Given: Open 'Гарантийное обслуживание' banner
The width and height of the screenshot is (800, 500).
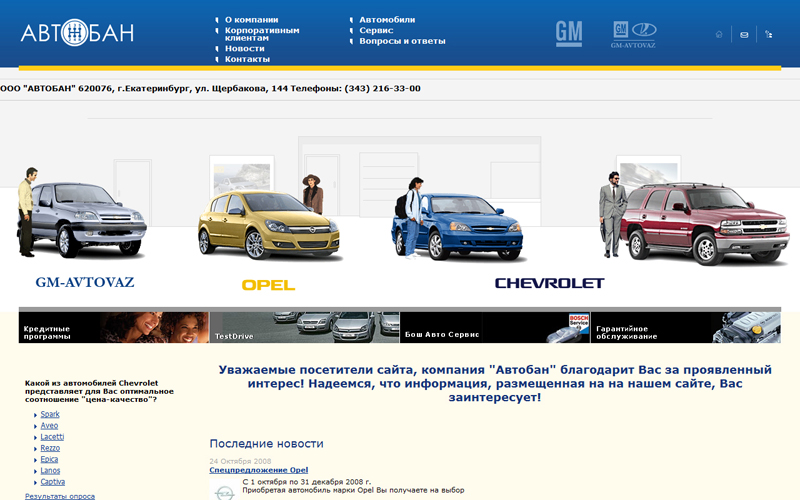Looking at the screenshot, I should tap(686, 327).
